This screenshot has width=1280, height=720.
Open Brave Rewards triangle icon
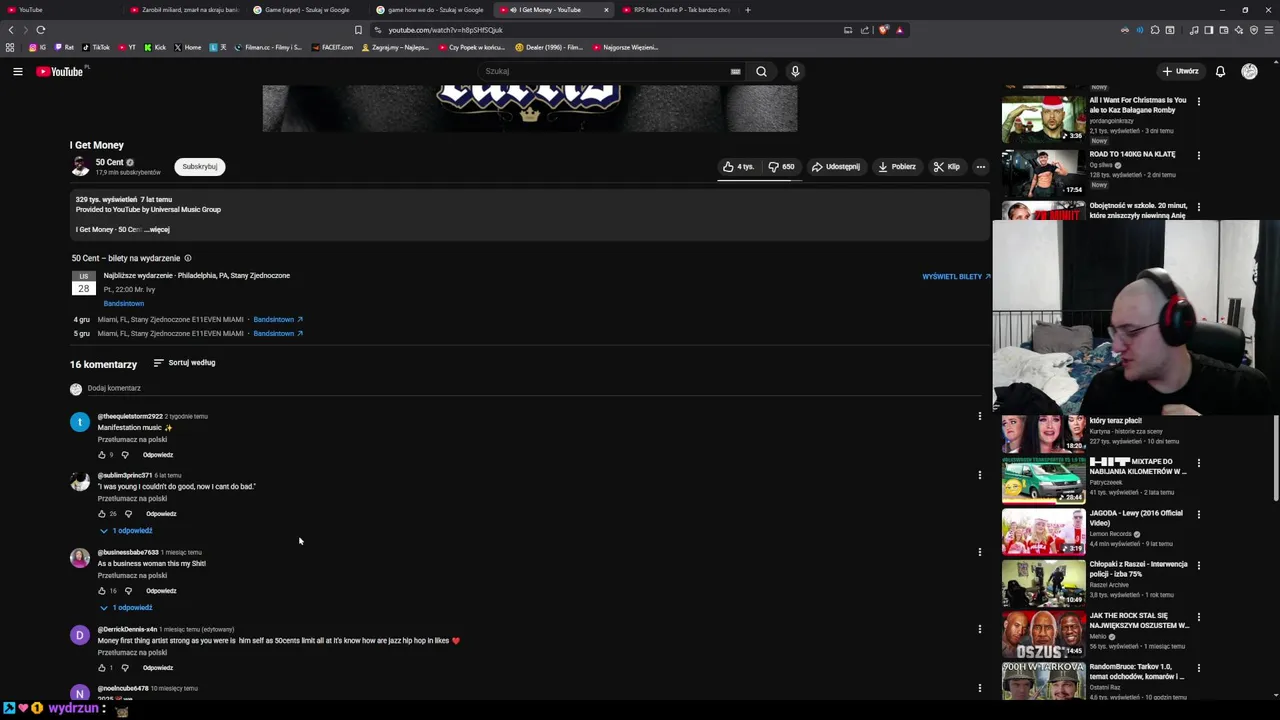click(899, 30)
